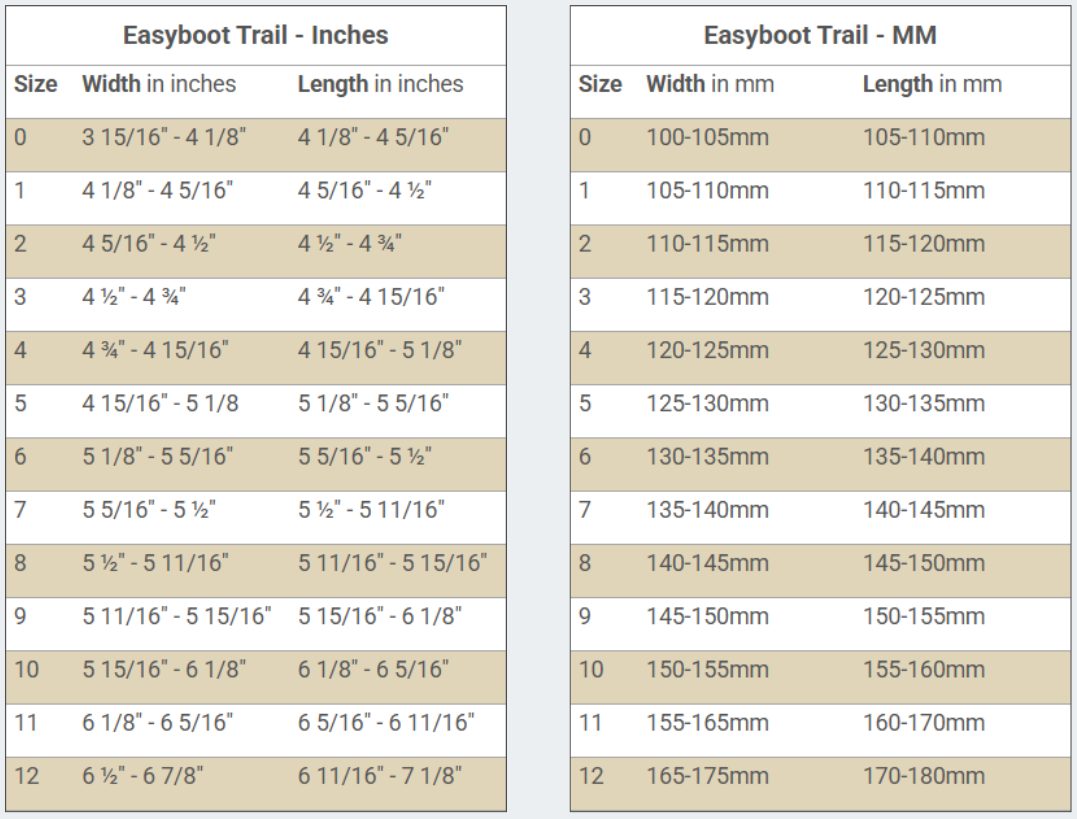
Task: Click the "160-170mm" length value
Action: [x=924, y=723]
